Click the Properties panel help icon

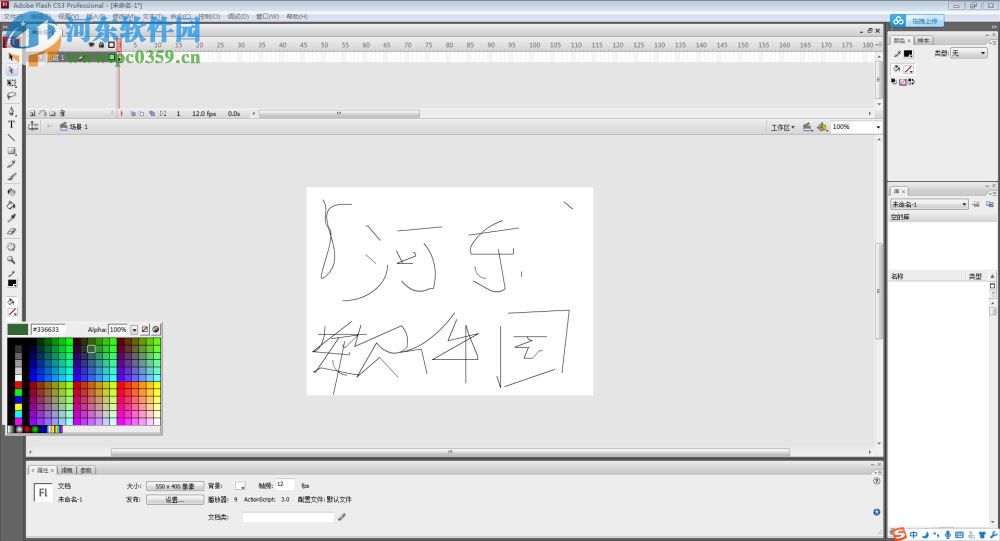pos(876,481)
